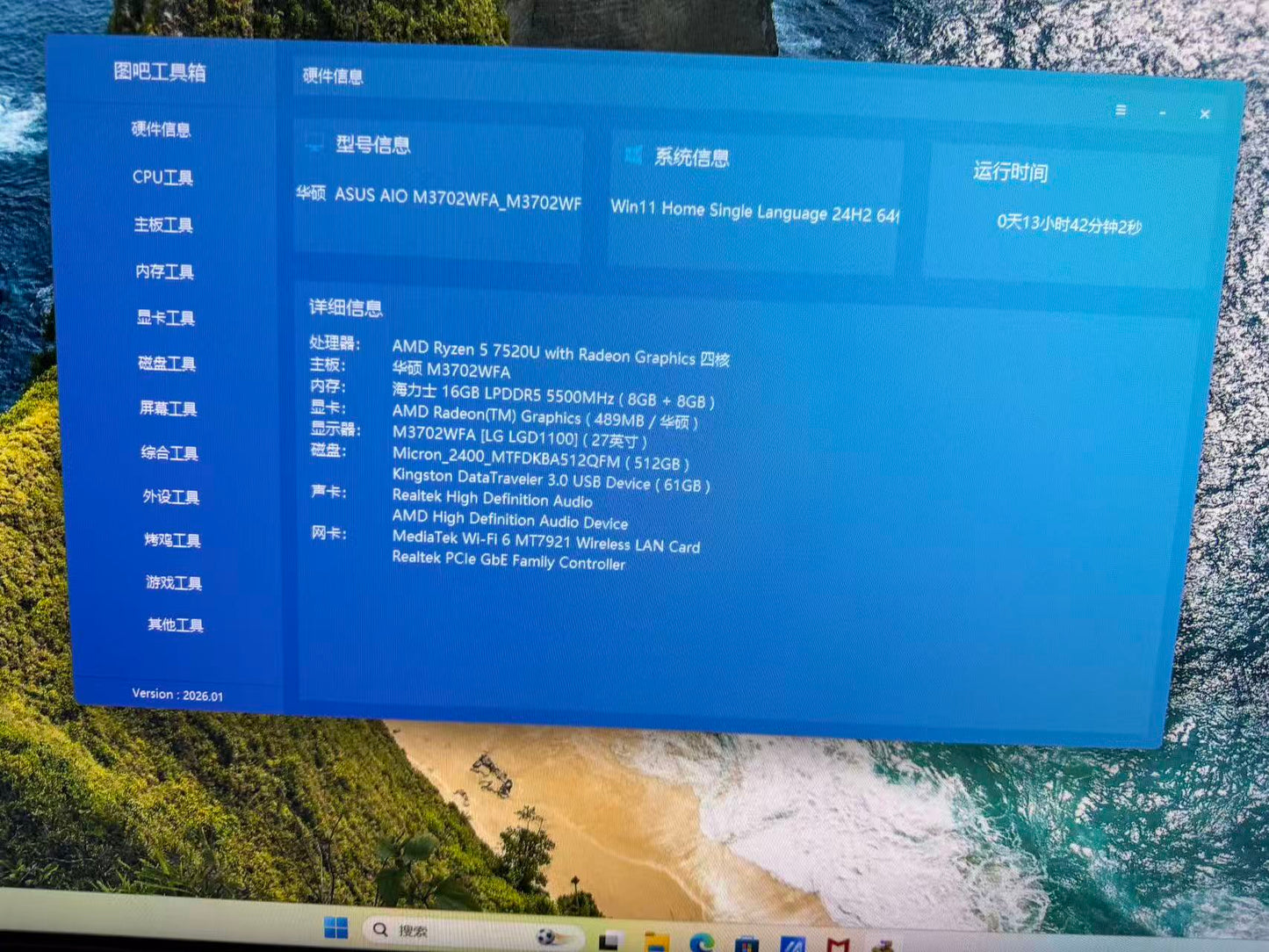The height and width of the screenshot is (952, 1269).
Task: Launch Microsoft Edge from the taskbar
Action: (x=702, y=944)
